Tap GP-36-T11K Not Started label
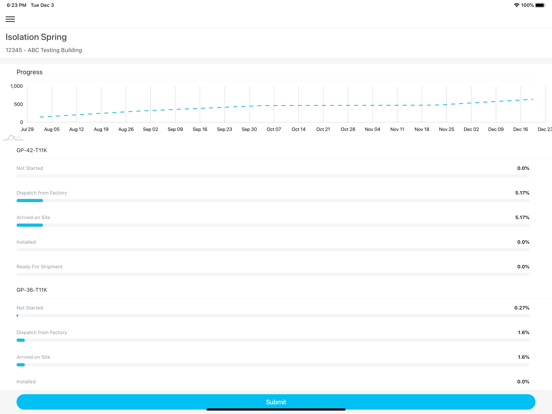The width and height of the screenshot is (552, 414). pos(30,308)
